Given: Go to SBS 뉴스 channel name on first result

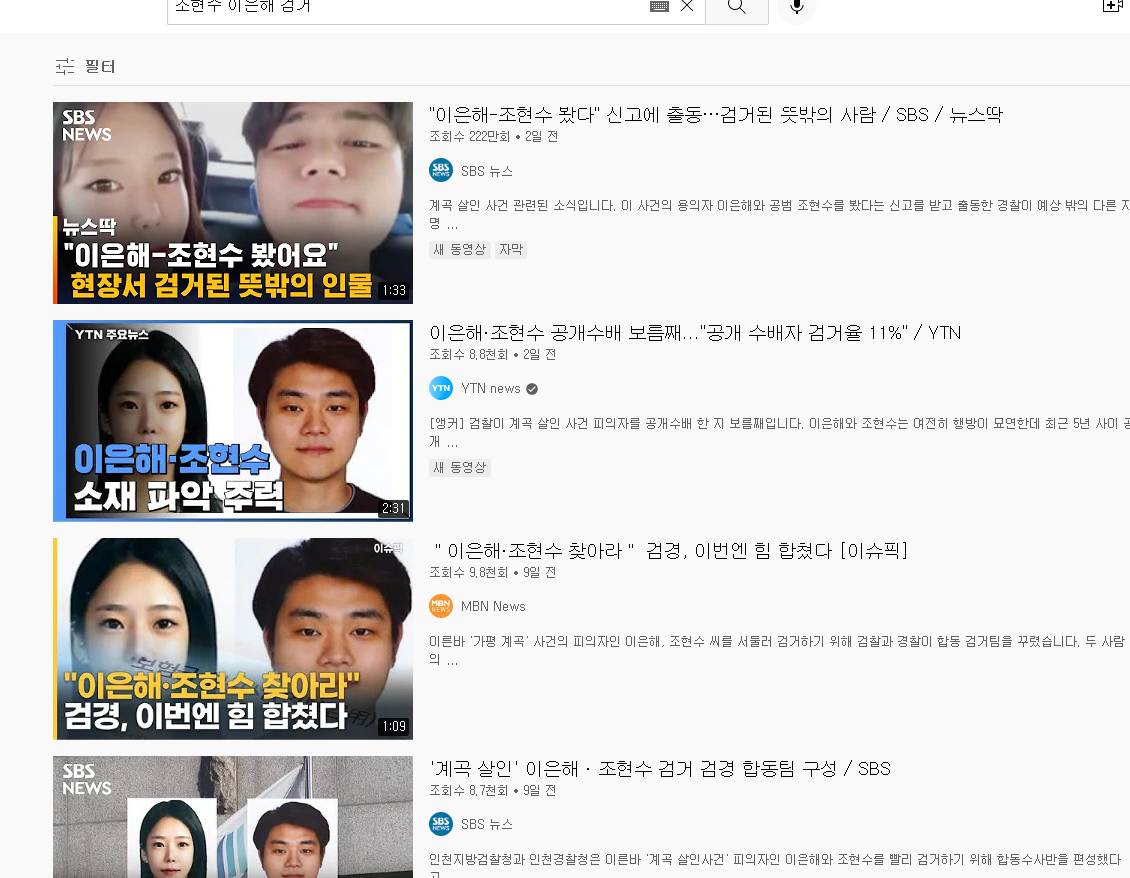Looking at the screenshot, I should (x=487, y=171).
